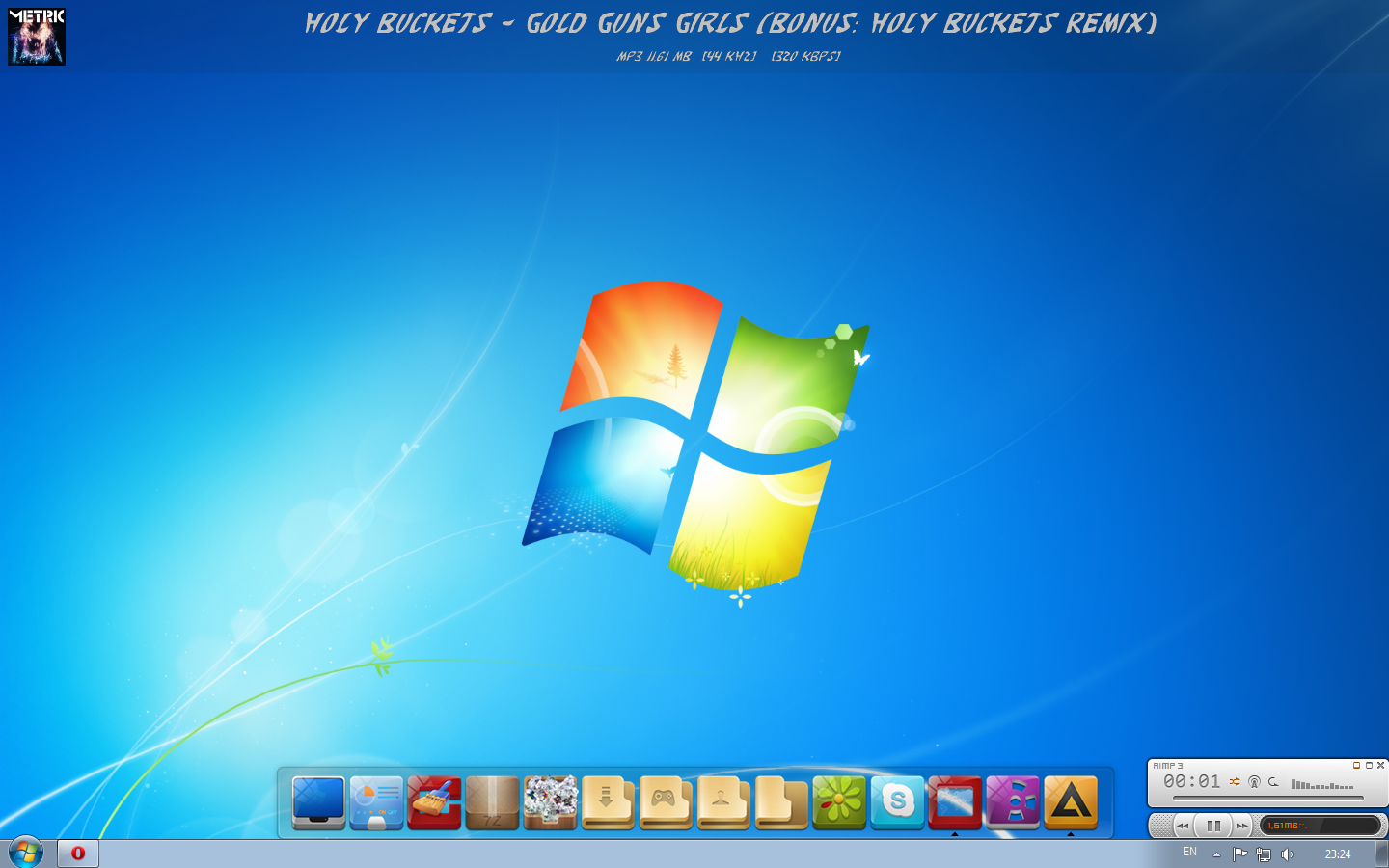Click the Holy Buckets song title text

[x=730, y=23]
